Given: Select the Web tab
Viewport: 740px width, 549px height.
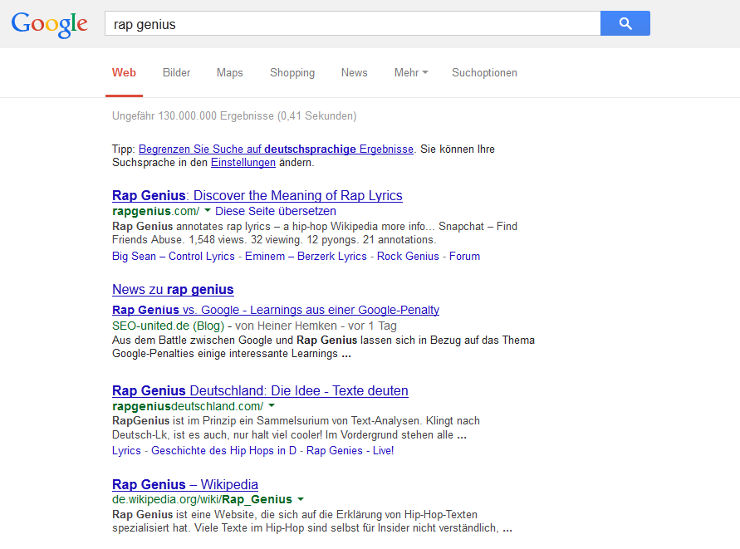Looking at the screenshot, I should coord(124,73).
